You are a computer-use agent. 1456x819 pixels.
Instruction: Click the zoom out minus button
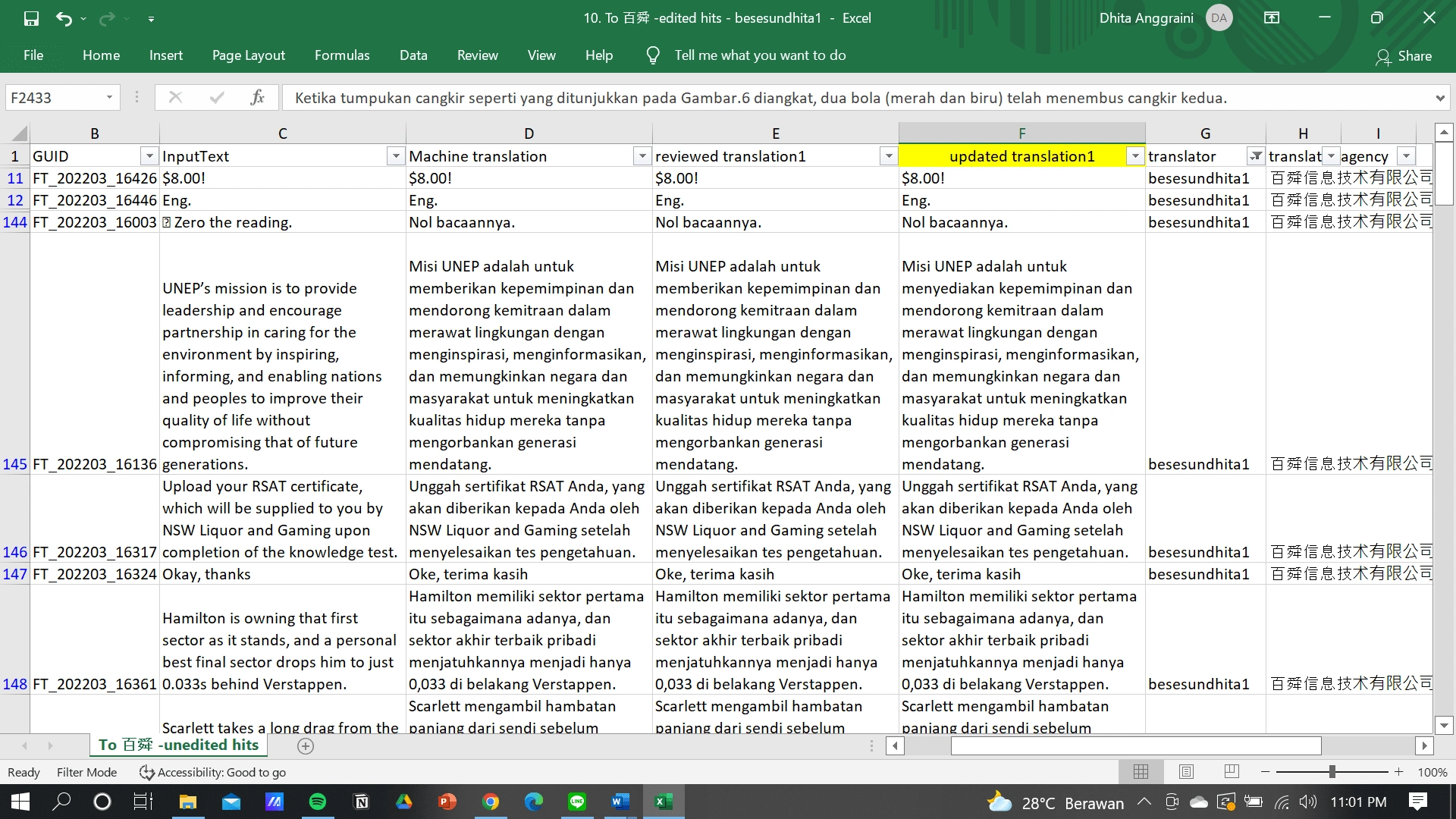(x=1265, y=771)
